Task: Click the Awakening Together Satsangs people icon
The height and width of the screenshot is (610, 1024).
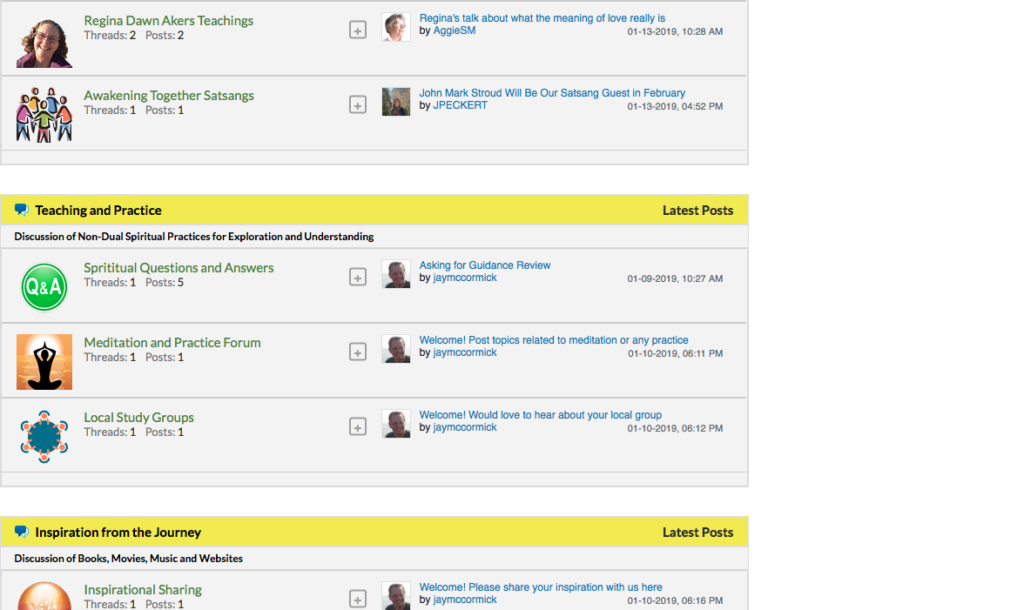Action: click(44, 114)
